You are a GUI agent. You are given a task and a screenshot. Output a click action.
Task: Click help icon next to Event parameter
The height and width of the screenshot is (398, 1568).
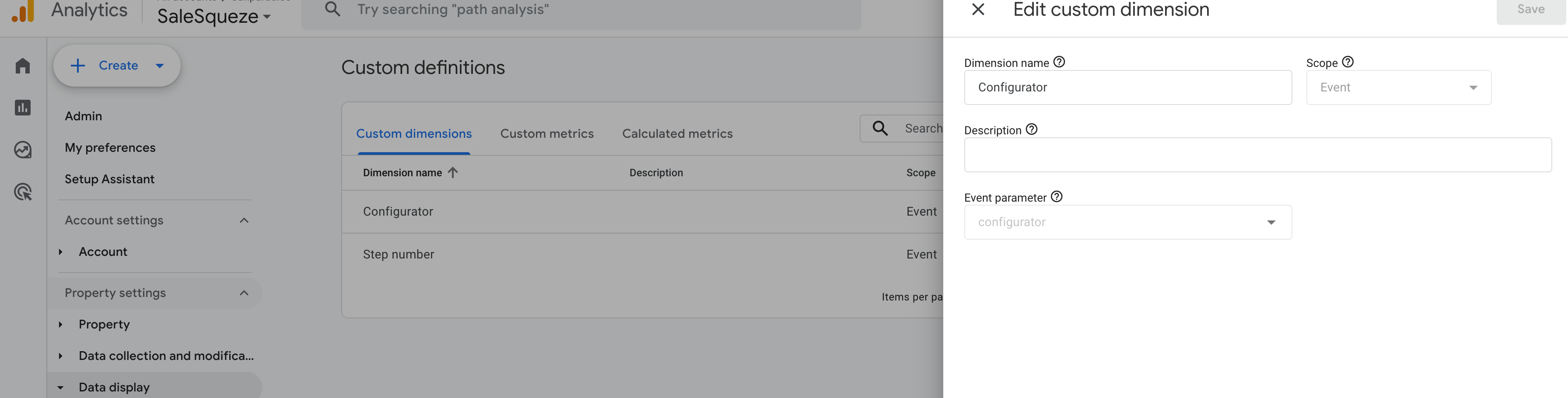pyautogui.click(x=1057, y=196)
